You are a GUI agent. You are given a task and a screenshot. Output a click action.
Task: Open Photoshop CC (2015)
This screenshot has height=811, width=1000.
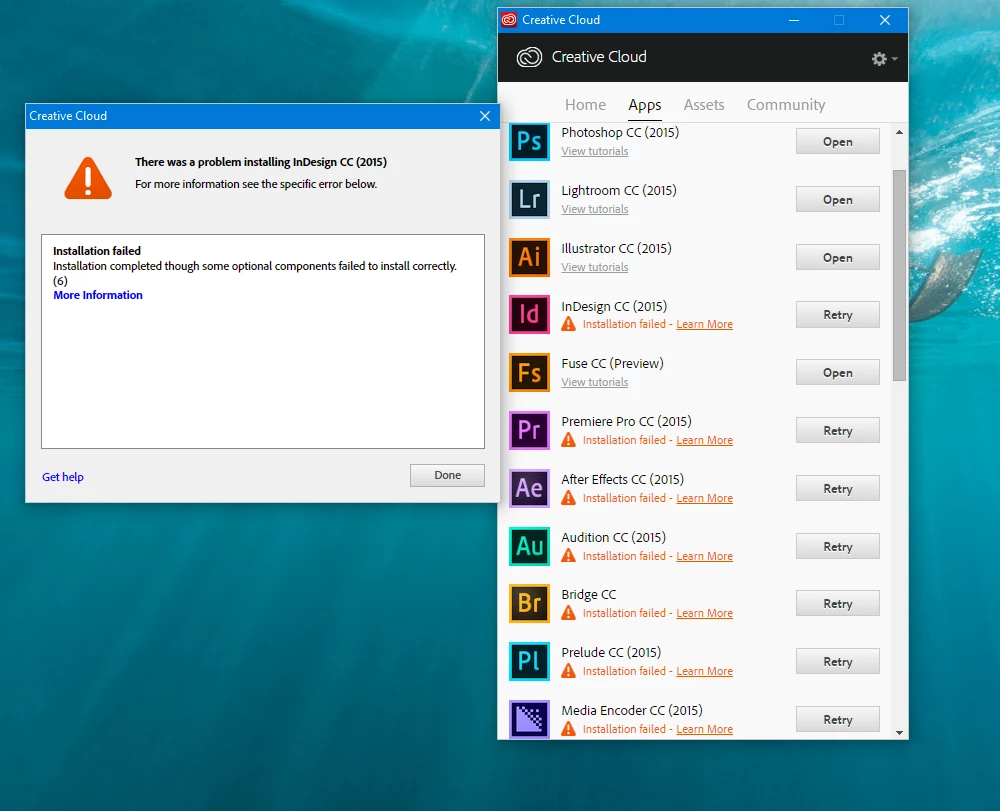click(x=837, y=142)
